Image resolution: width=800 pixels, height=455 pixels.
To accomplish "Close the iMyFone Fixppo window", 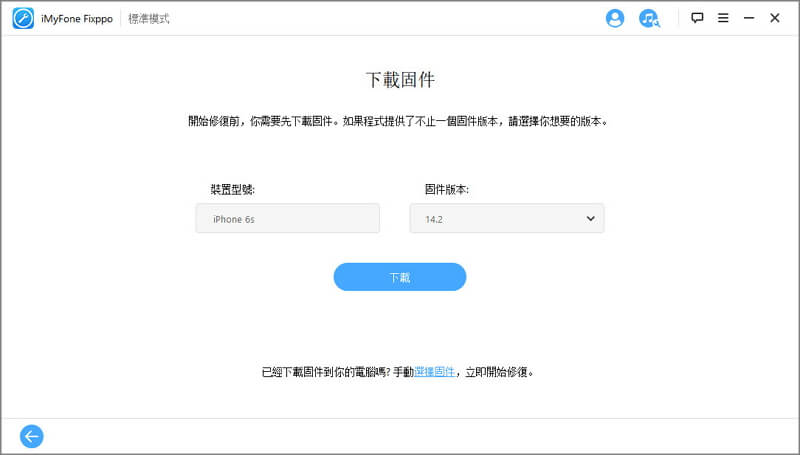I will point(774,18).
